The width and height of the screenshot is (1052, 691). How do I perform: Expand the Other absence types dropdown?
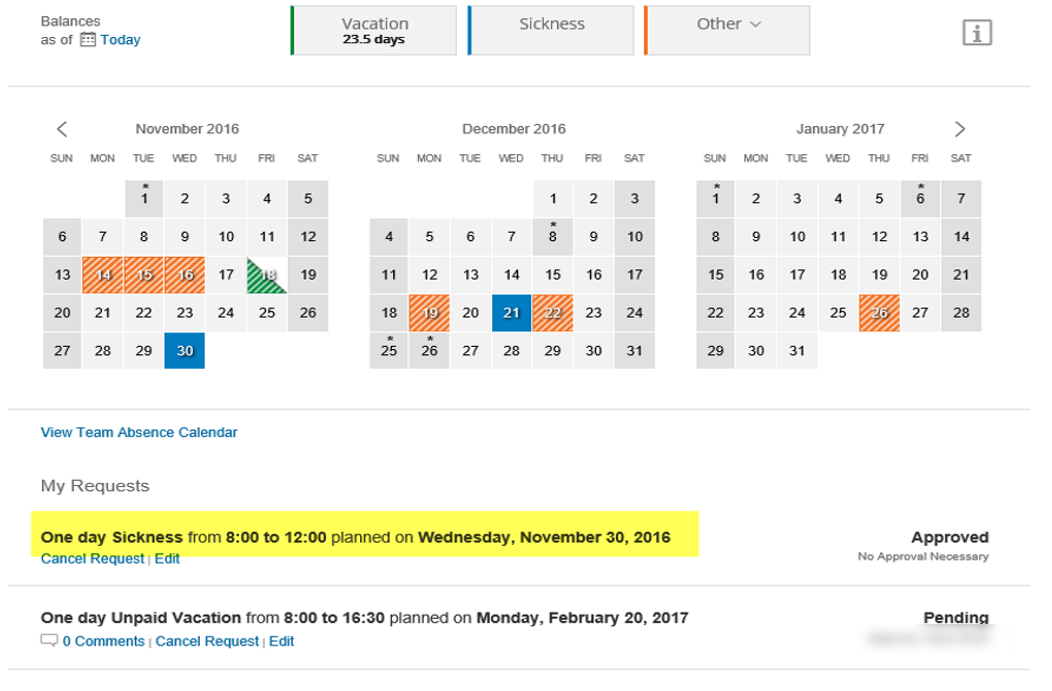click(728, 30)
